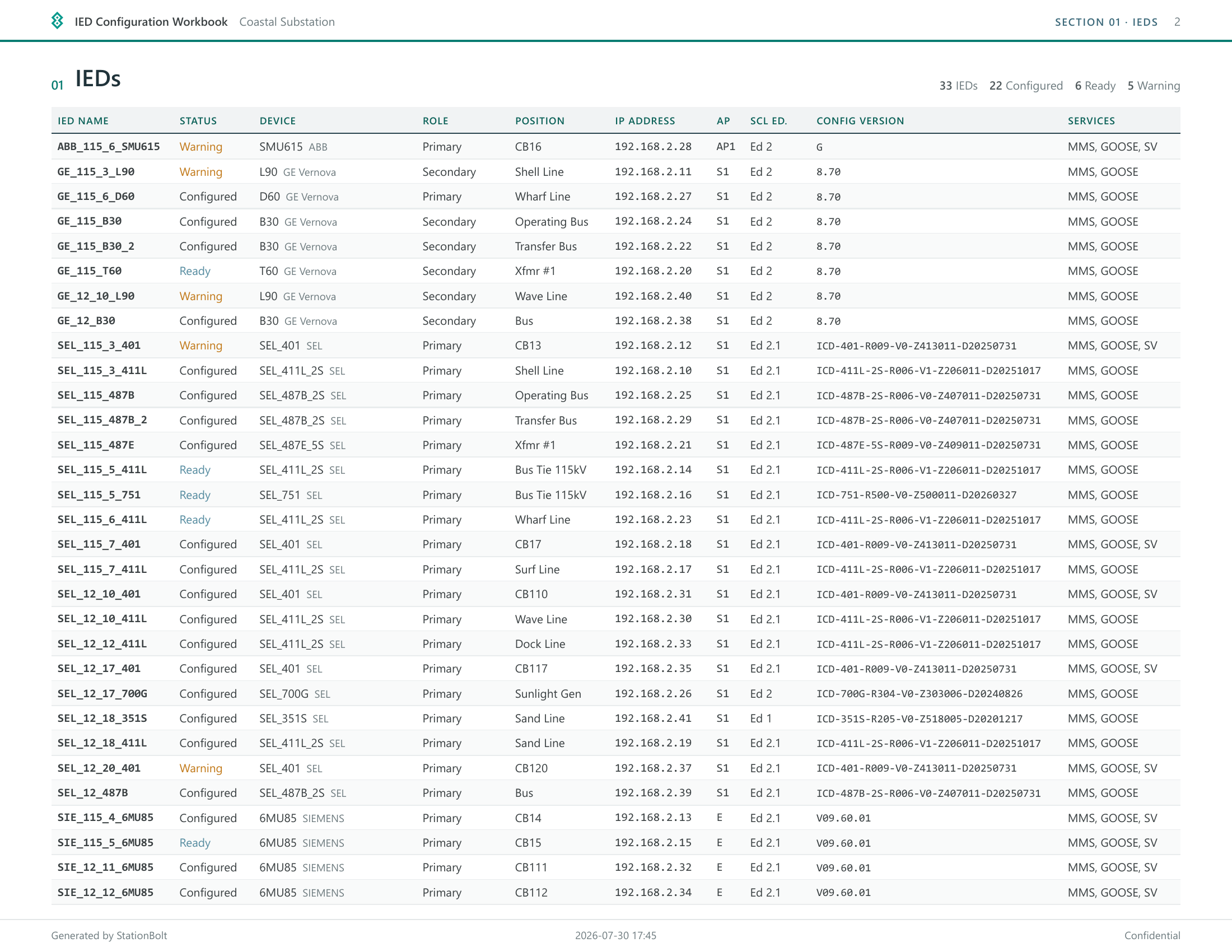Click Ready status of SIE_115_5_6MU85

tap(195, 843)
